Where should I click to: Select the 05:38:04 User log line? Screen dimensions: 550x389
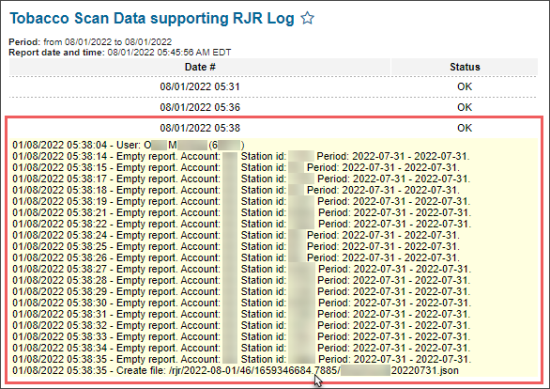coord(128,145)
